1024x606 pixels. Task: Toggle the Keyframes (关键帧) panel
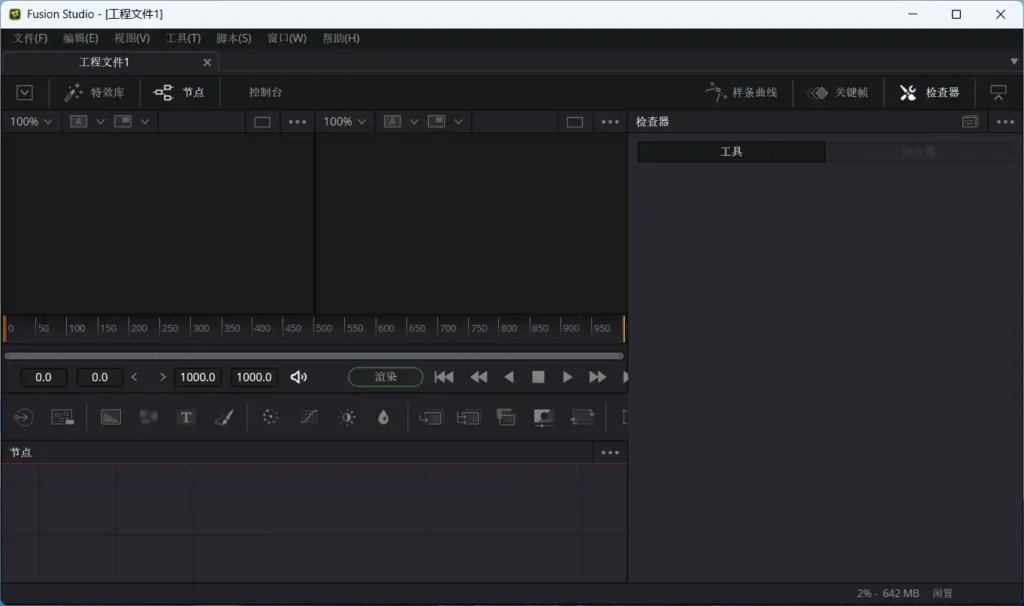(x=837, y=93)
